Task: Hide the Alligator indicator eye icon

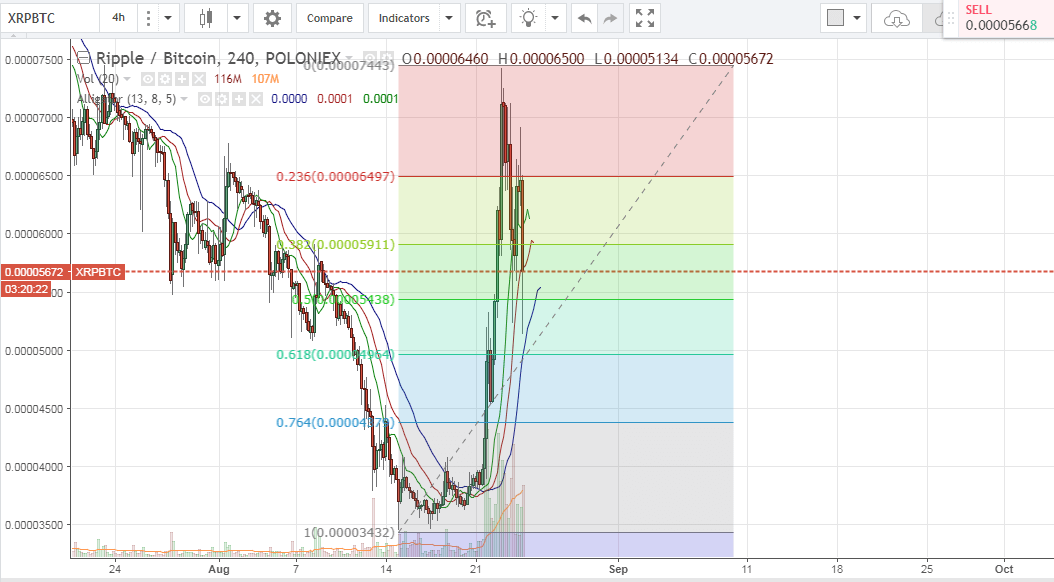Action: click(x=204, y=99)
